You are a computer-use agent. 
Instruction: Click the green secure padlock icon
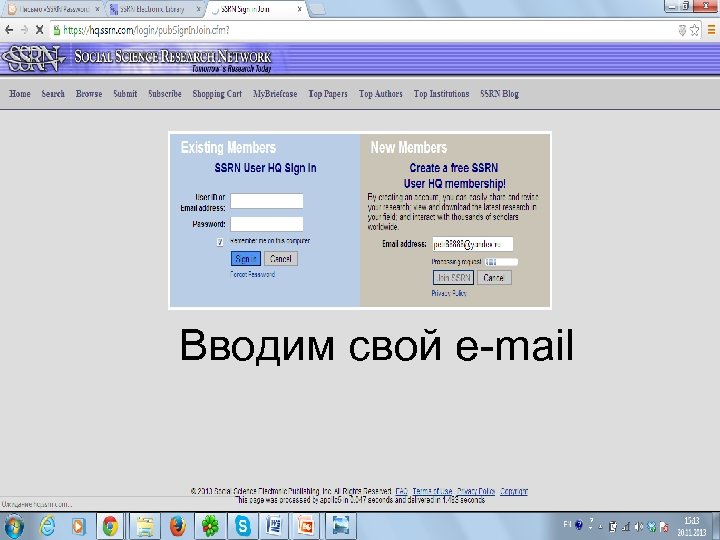pos(56,30)
